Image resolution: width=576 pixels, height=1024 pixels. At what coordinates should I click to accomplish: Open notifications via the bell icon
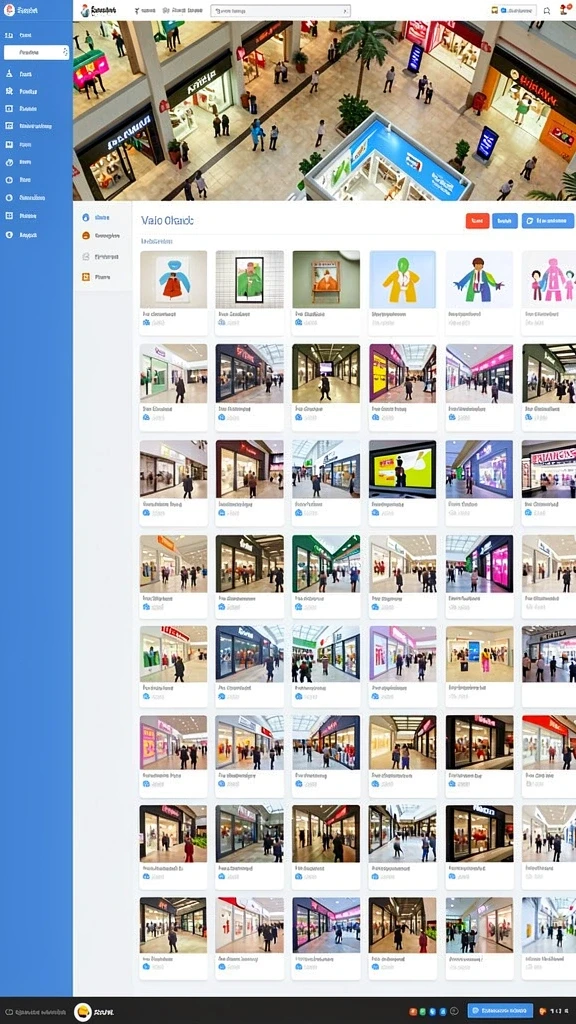(x=547, y=11)
